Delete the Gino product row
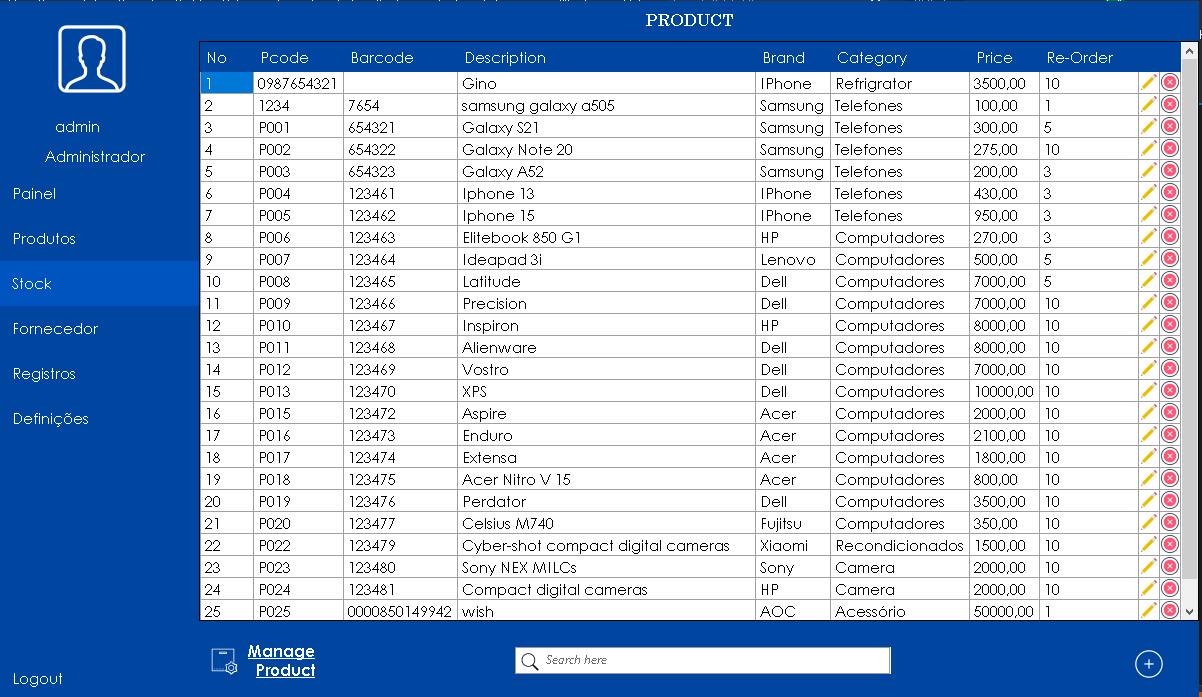 [x=1169, y=83]
